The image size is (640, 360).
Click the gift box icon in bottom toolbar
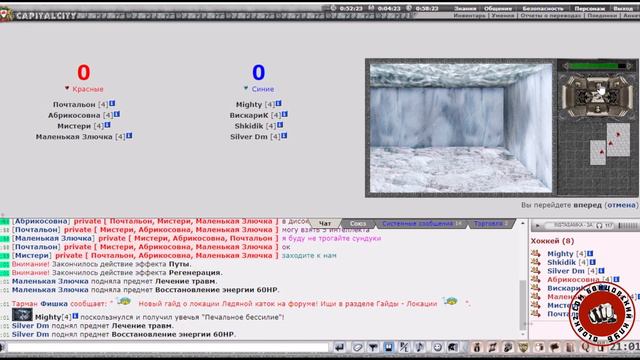pyautogui.click(x=539, y=347)
